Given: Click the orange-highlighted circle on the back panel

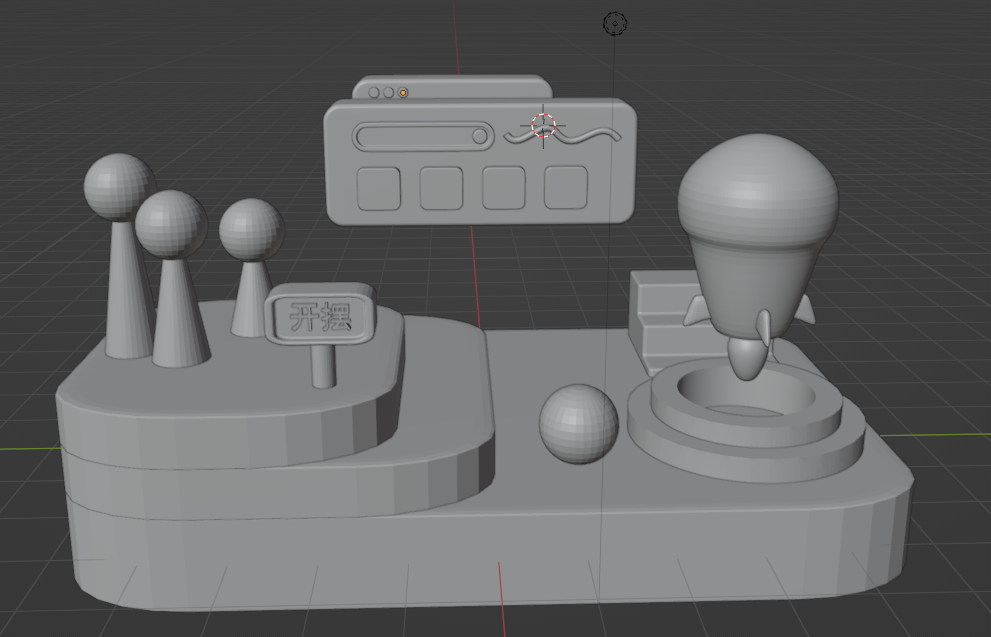Looking at the screenshot, I should [x=403, y=93].
